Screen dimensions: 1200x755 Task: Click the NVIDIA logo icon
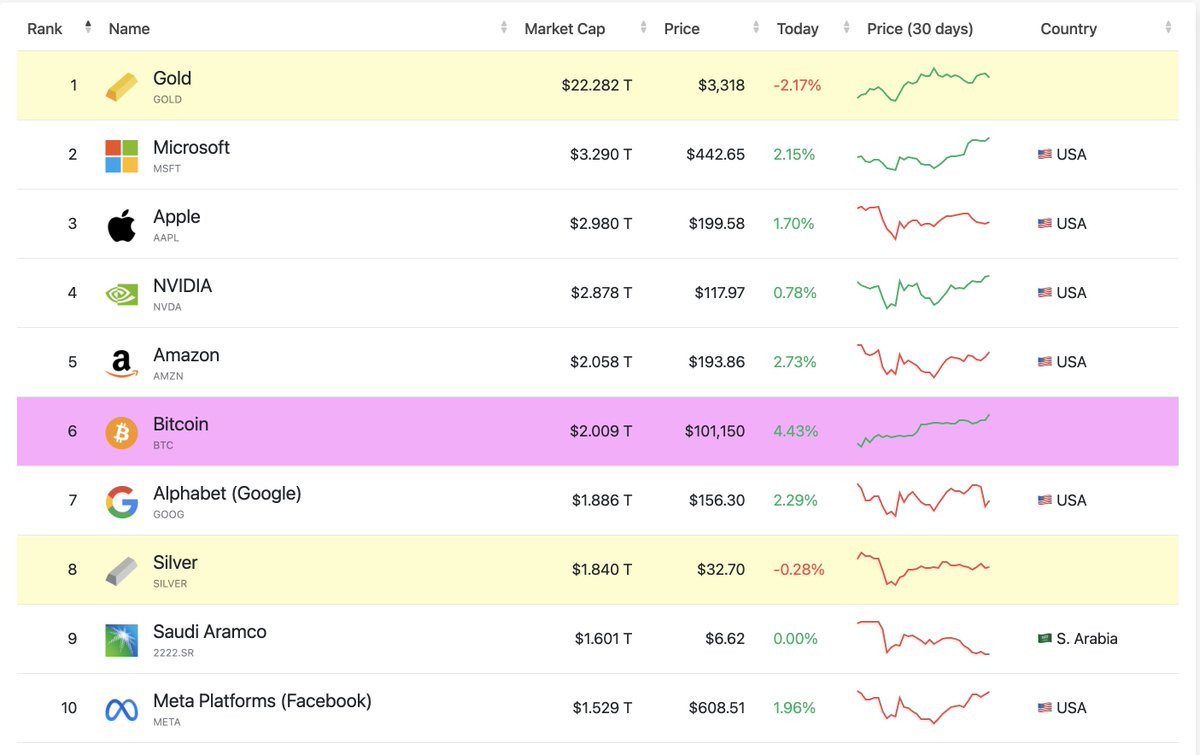[121, 293]
